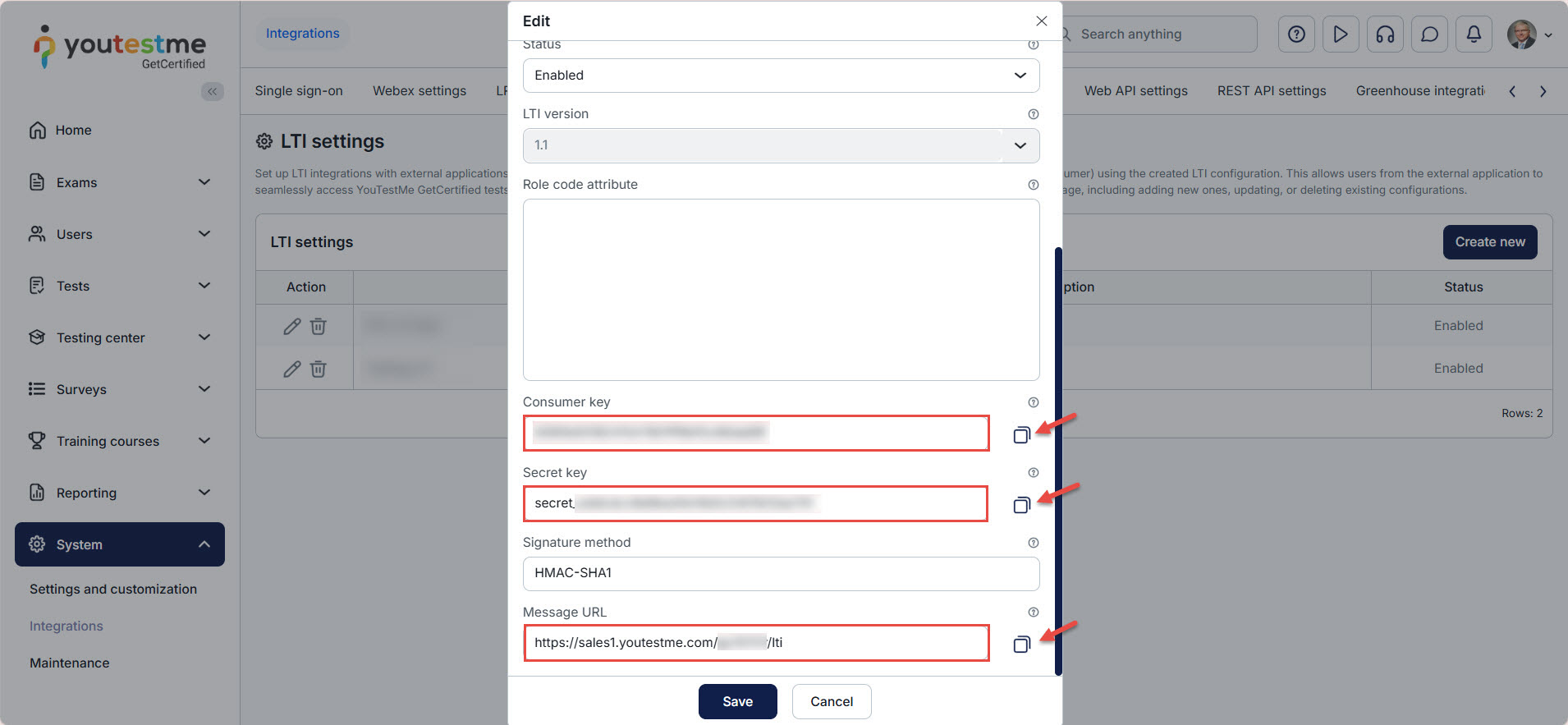Delete the second LTI setting row
This screenshot has height=725, width=1568.
(319, 369)
